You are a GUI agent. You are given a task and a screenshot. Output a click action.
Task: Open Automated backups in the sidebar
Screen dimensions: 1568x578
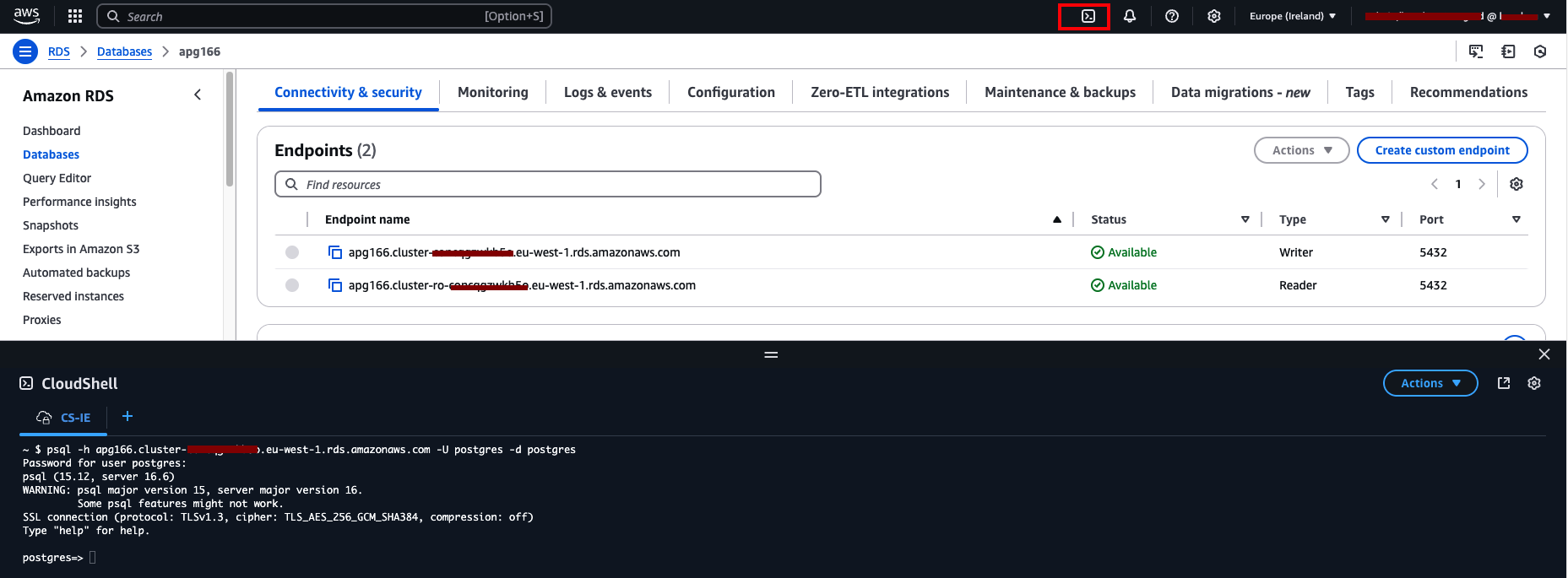[76, 273]
